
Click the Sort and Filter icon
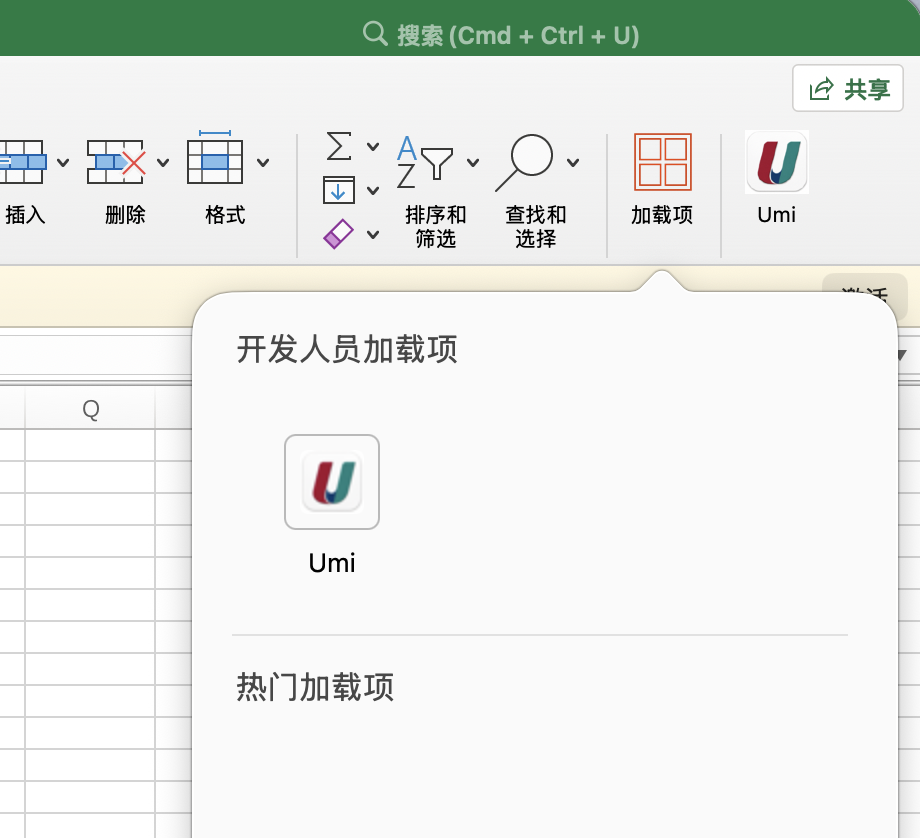pyautogui.click(x=425, y=162)
